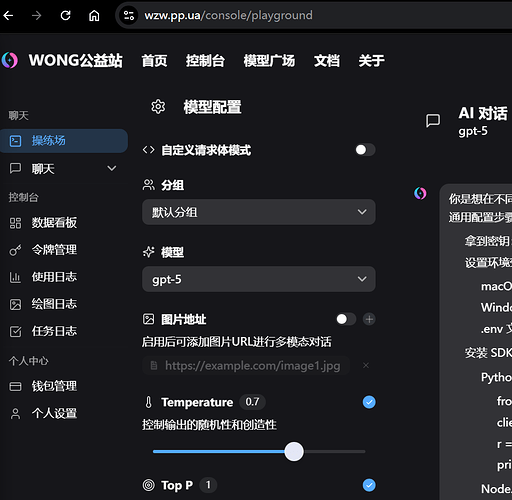The image size is (512, 500).
Task: Click the Temperature slider handle
Action: [x=294, y=452]
